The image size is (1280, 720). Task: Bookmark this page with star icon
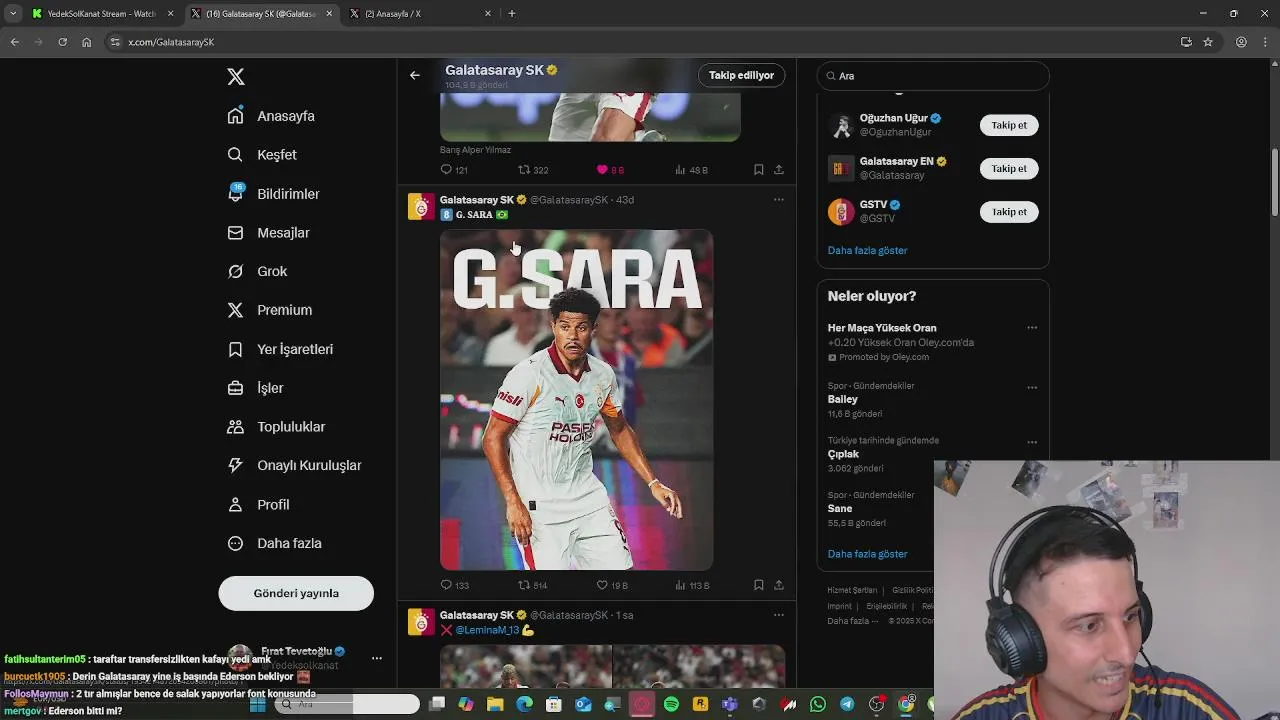(x=1208, y=42)
